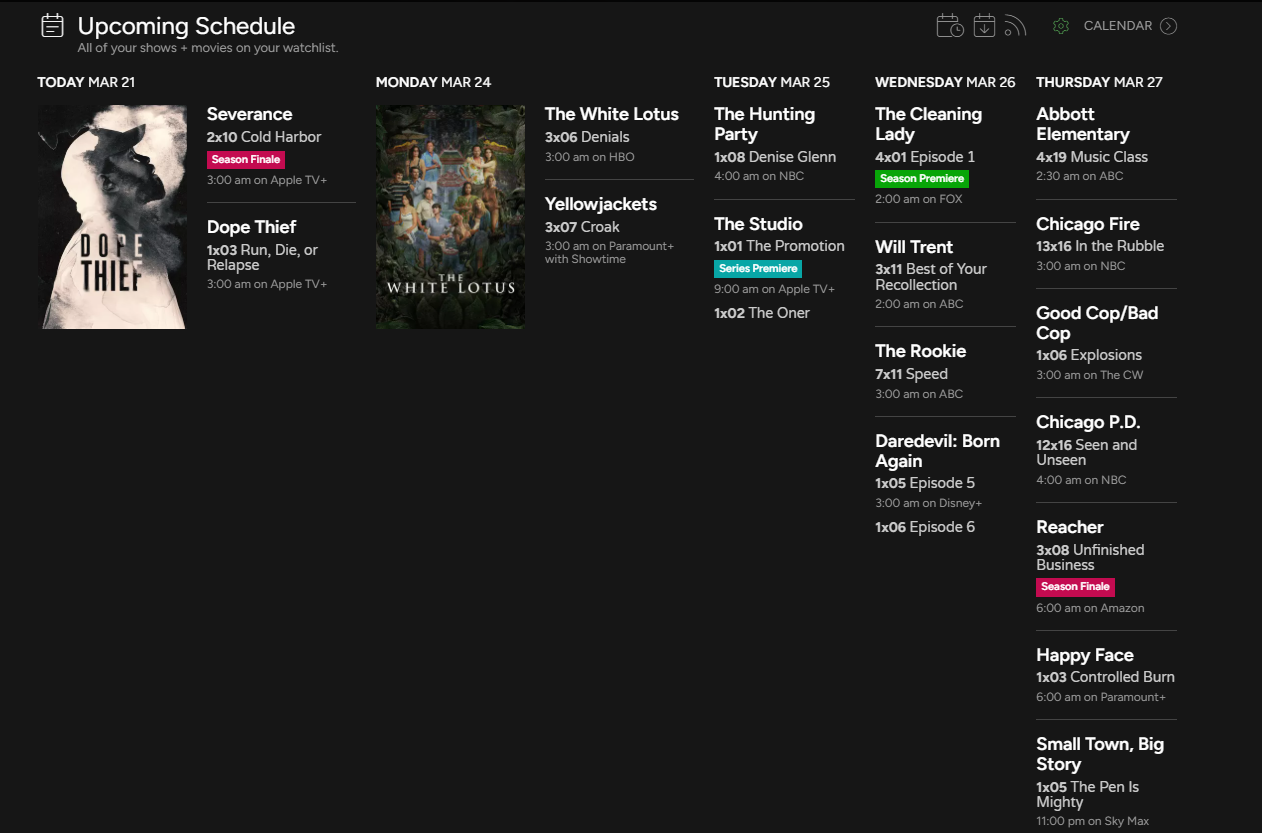This screenshot has height=833, width=1262.
Task: Open the Severance show title
Action: tap(249, 114)
